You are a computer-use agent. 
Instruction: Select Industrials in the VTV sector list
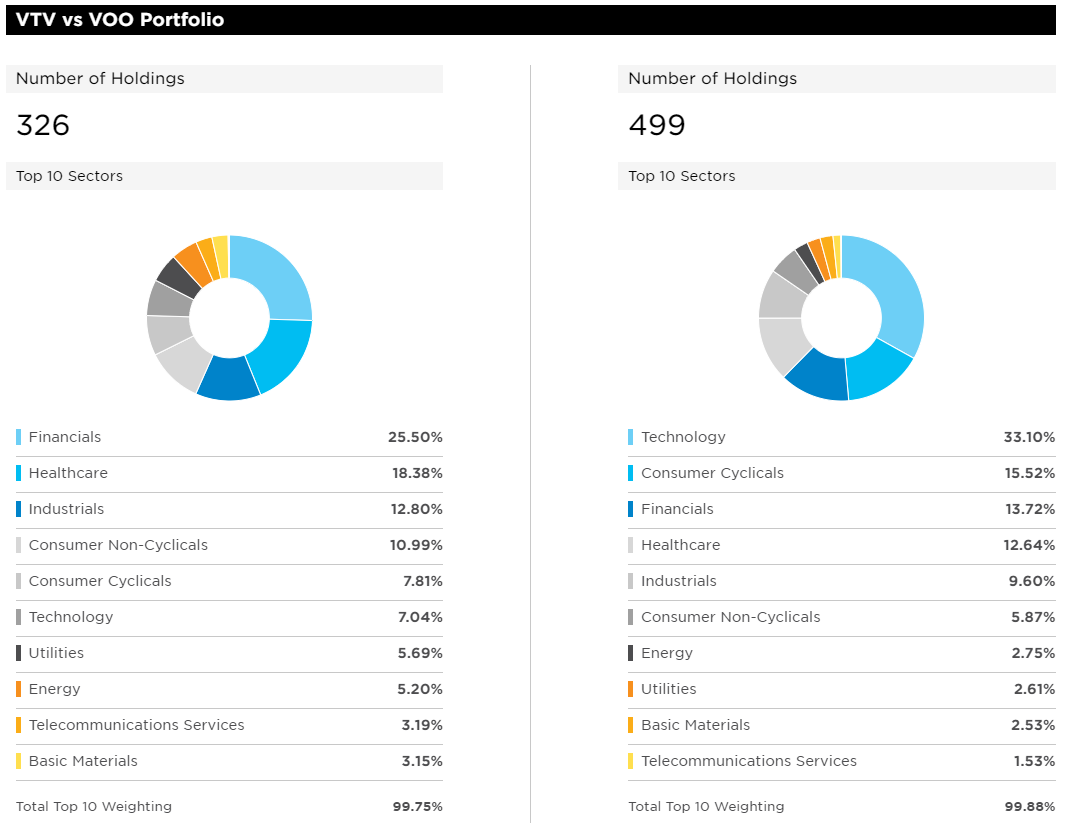click(66, 509)
